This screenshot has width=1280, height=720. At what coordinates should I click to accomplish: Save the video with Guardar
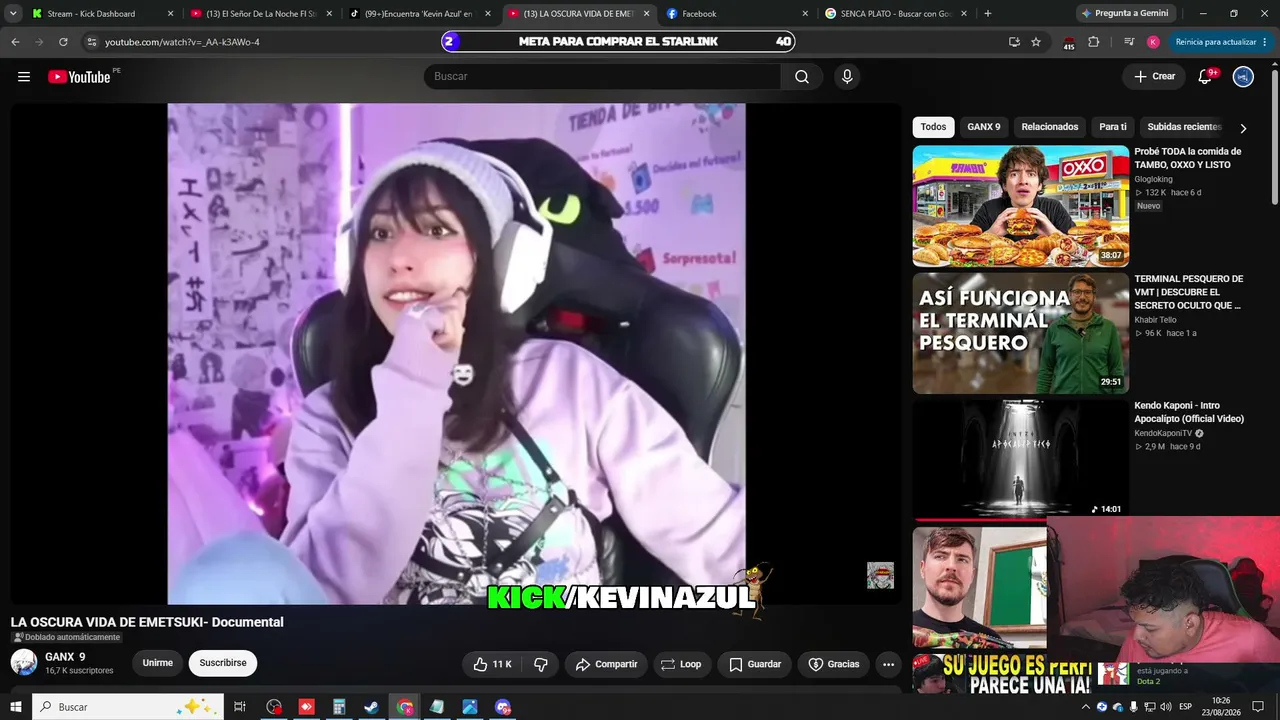tap(755, 664)
